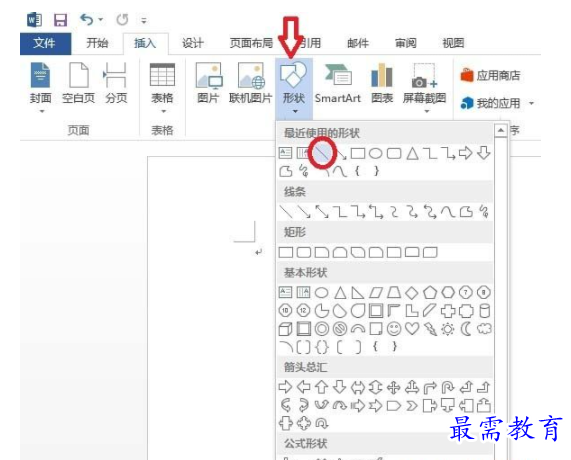The width and height of the screenshot is (571, 460).
Task: Select the cube shape under 基本形状
Action: click(x=286, y=329)
